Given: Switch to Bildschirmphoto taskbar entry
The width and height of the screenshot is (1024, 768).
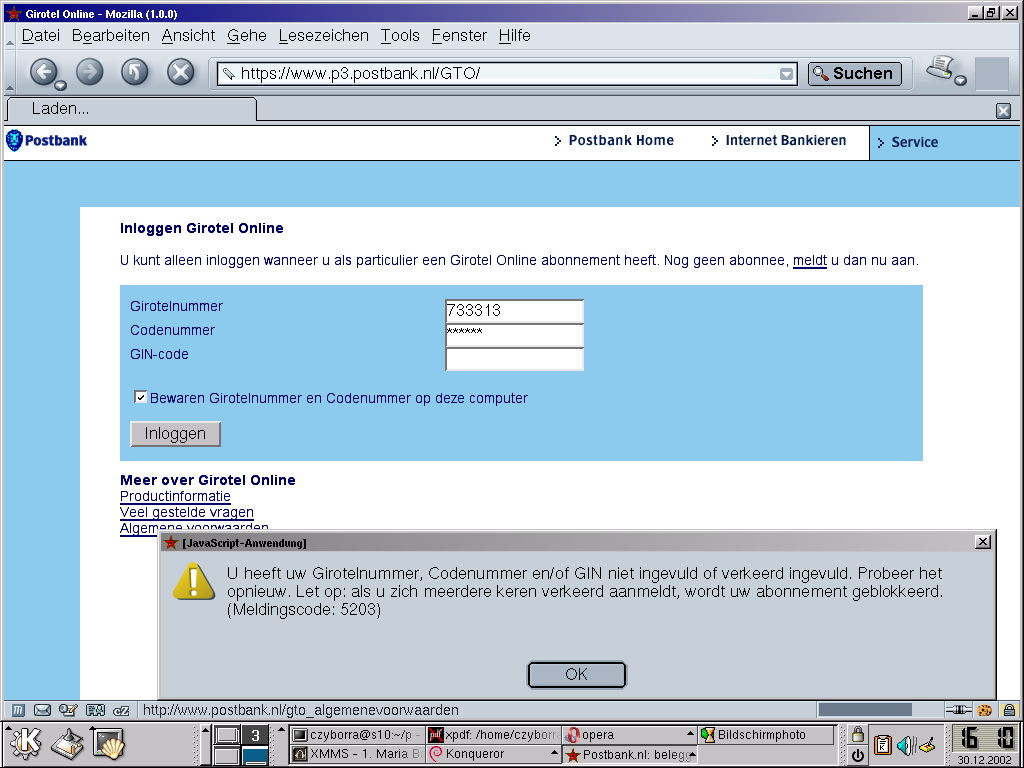Looking at the screenshot, I should [766, 735].
